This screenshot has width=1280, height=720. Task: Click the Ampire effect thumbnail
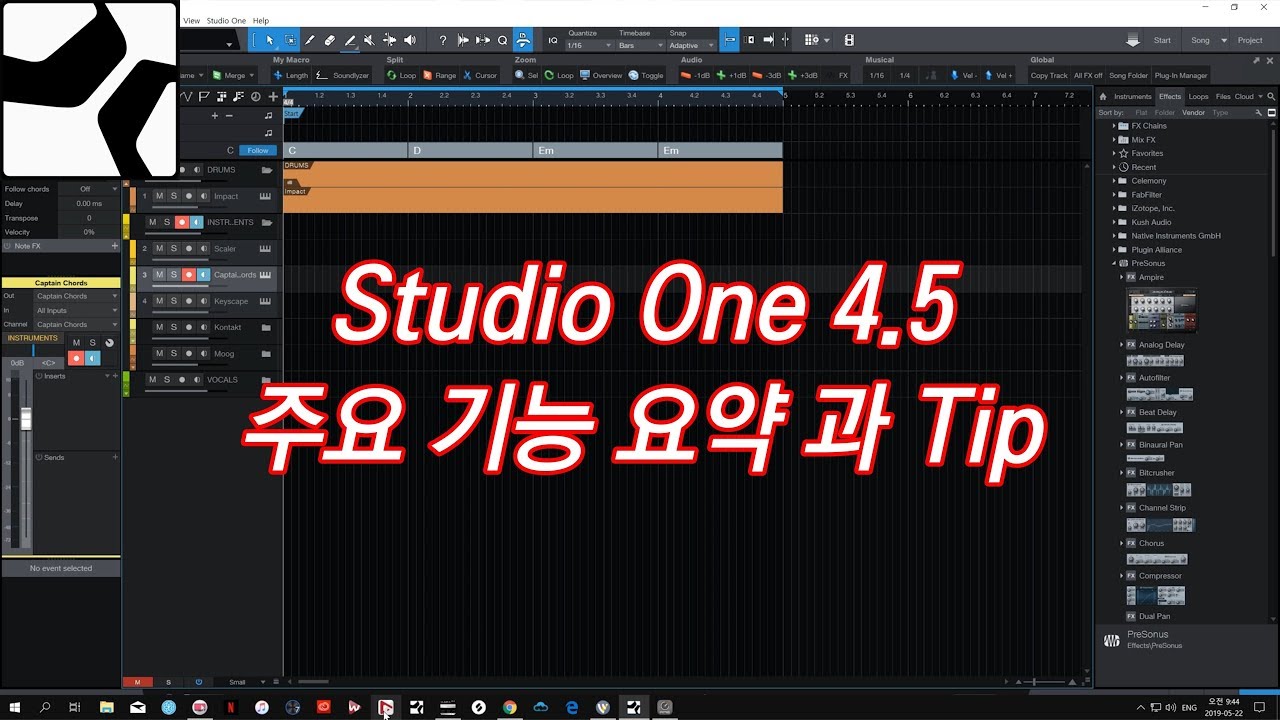click(1162, 311)
